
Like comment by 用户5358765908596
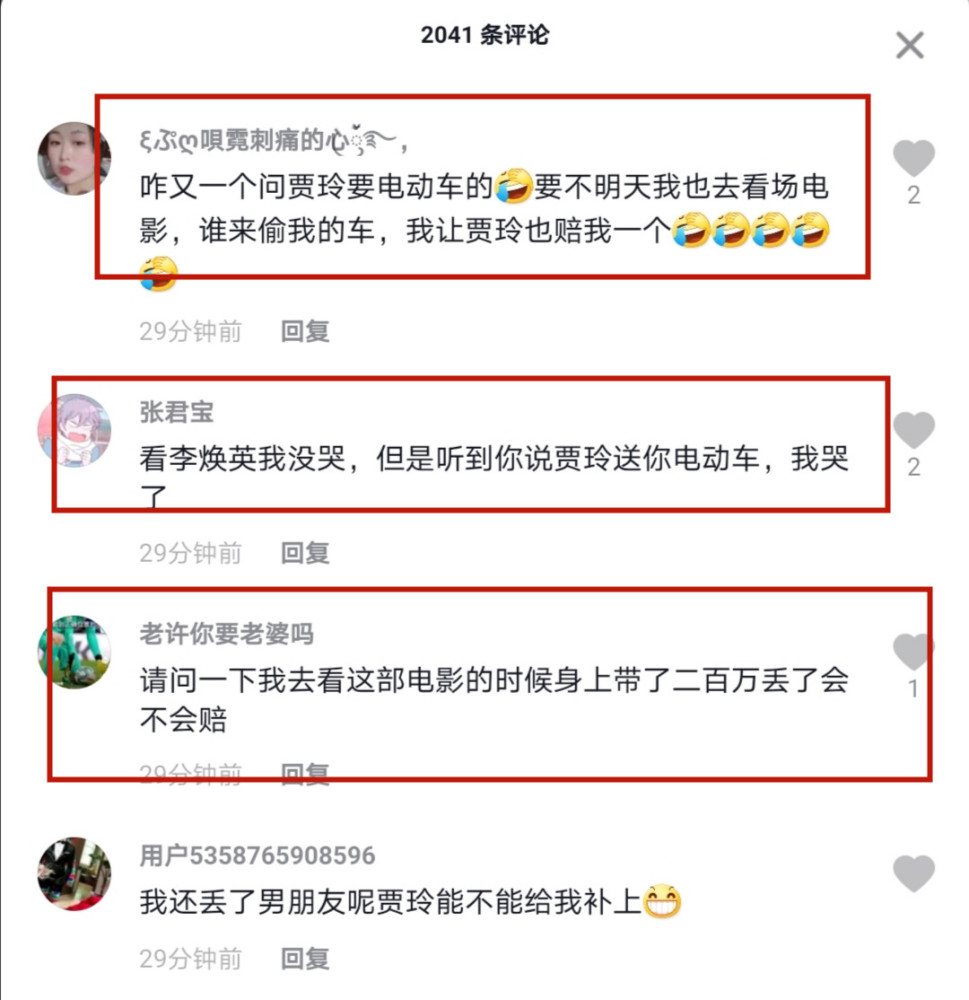[914, 873]
